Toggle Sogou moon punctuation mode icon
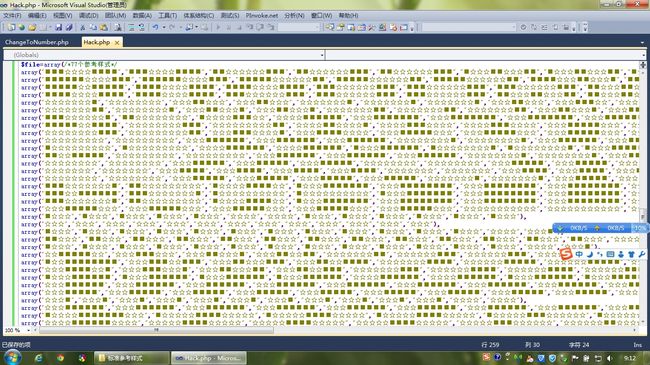The width and height of the screenshot is (650, 365). click(x=590, y=254)
